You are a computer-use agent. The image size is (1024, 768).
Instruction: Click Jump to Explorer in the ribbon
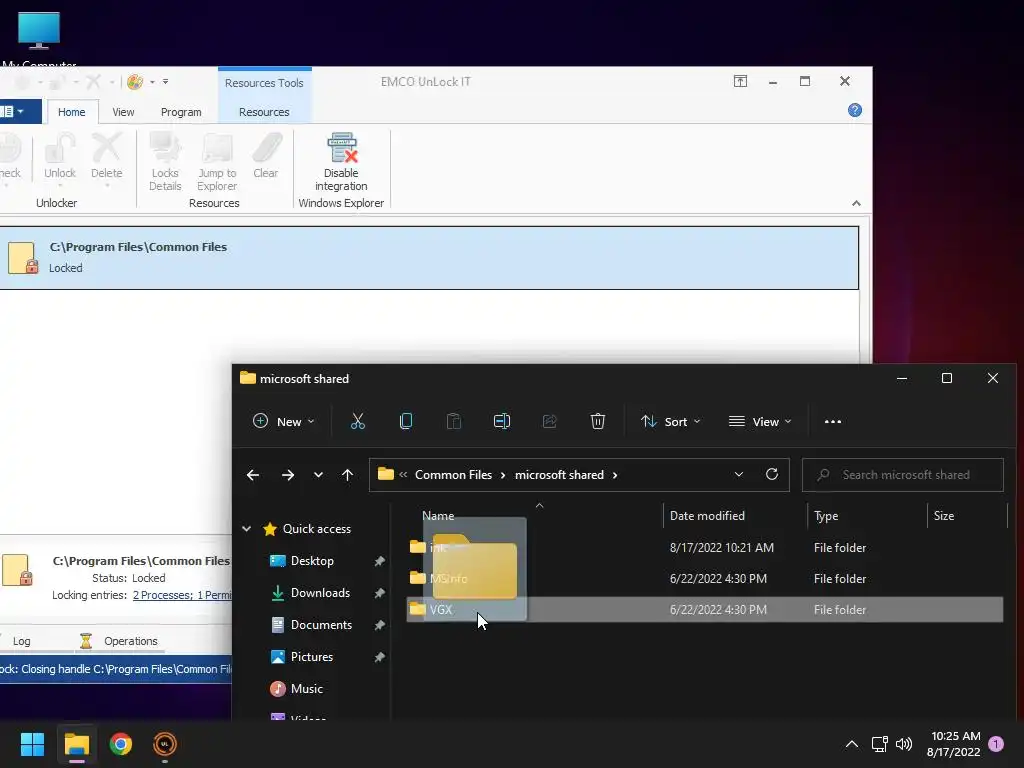(x=217, y=162)
